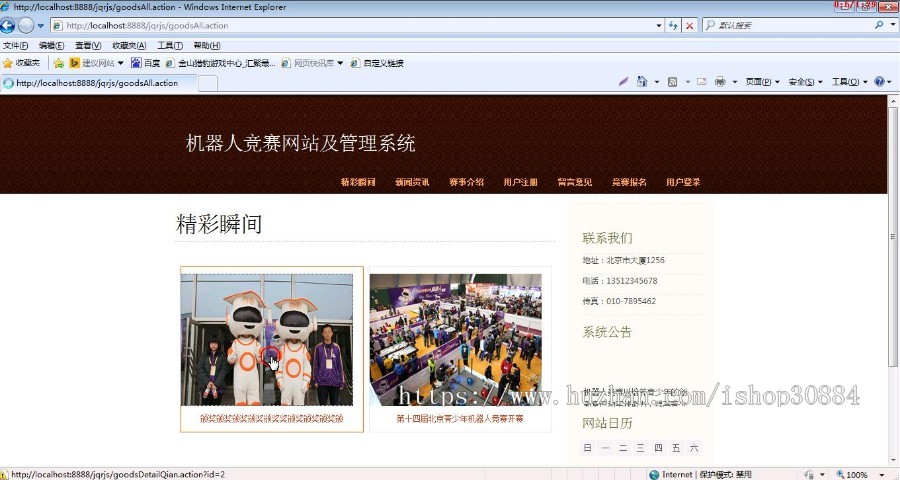Open the 安全(S) command bar dropdown
Image resolution: width=900 pixels, height=480 pixels.
point(805,82)
